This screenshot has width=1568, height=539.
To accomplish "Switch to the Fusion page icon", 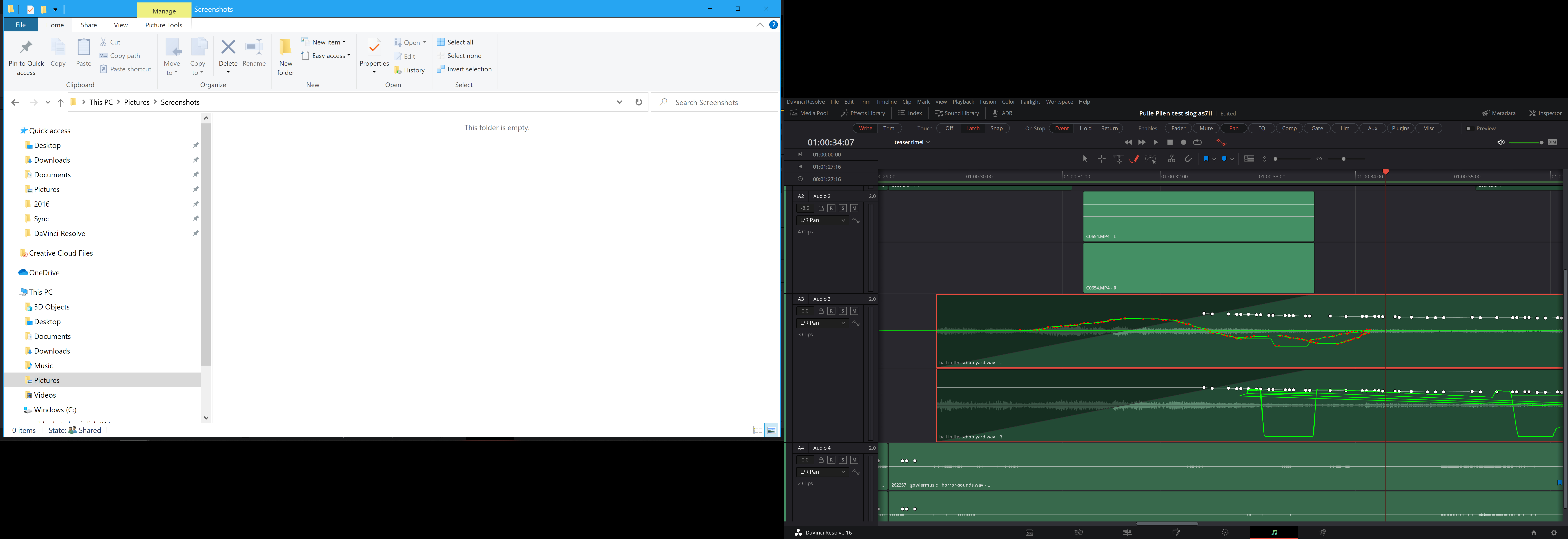I will [1177, 532].
